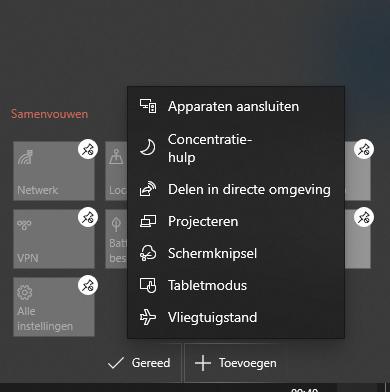Click the Gereed done button

click(139, 363)
